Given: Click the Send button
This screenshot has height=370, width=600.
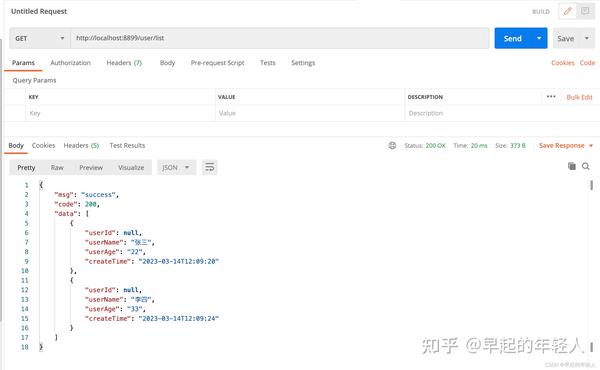Looking at the screenshot, I should (513, 38).
